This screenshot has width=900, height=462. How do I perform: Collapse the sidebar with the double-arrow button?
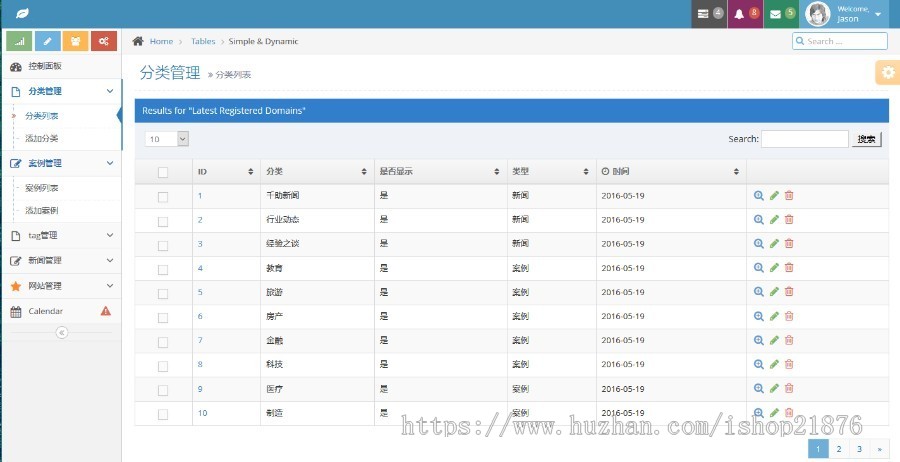tap(62, 333)
